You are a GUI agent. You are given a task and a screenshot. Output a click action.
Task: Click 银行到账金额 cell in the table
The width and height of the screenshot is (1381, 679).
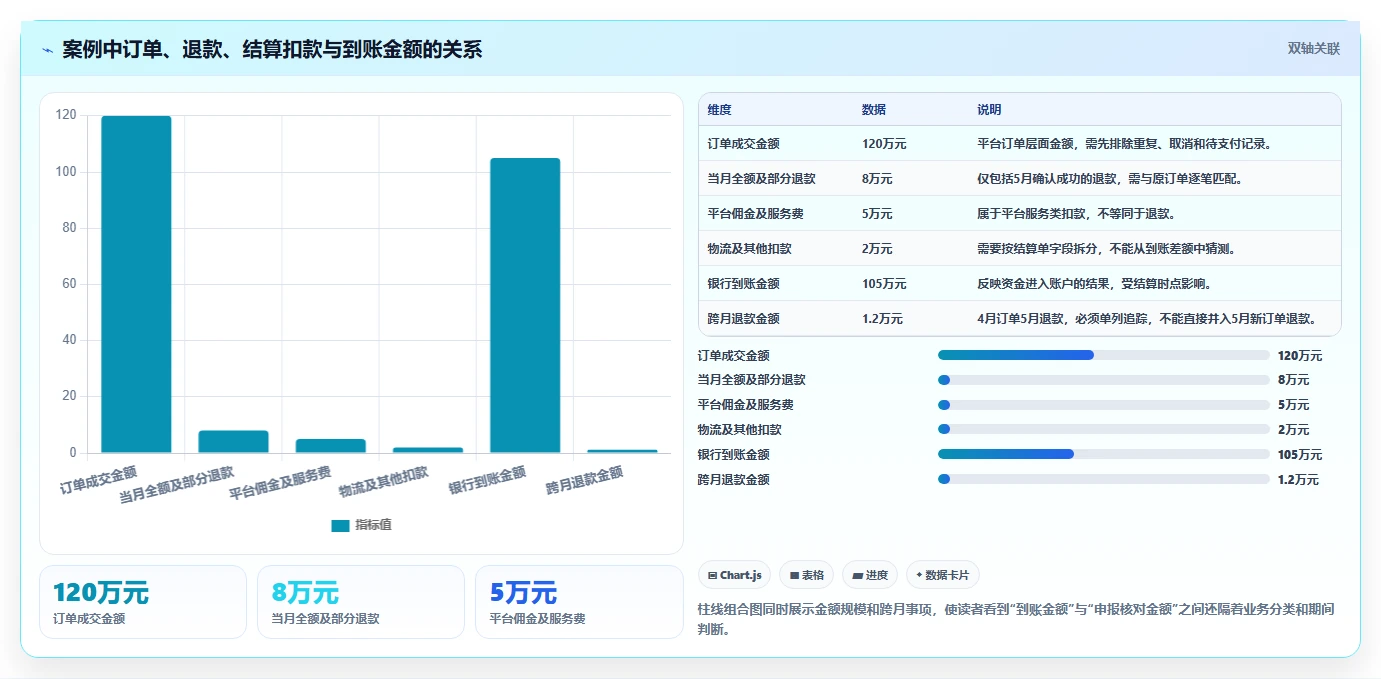[743, 284]
